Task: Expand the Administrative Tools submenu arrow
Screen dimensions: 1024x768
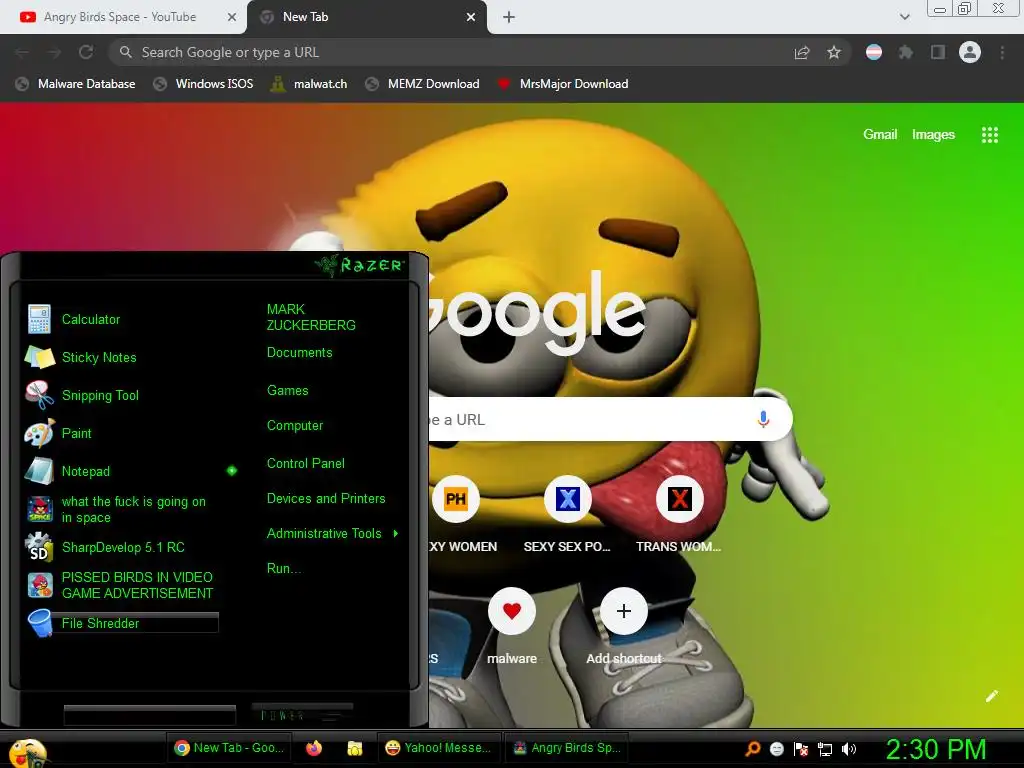Action: click(x=396, y=534)
